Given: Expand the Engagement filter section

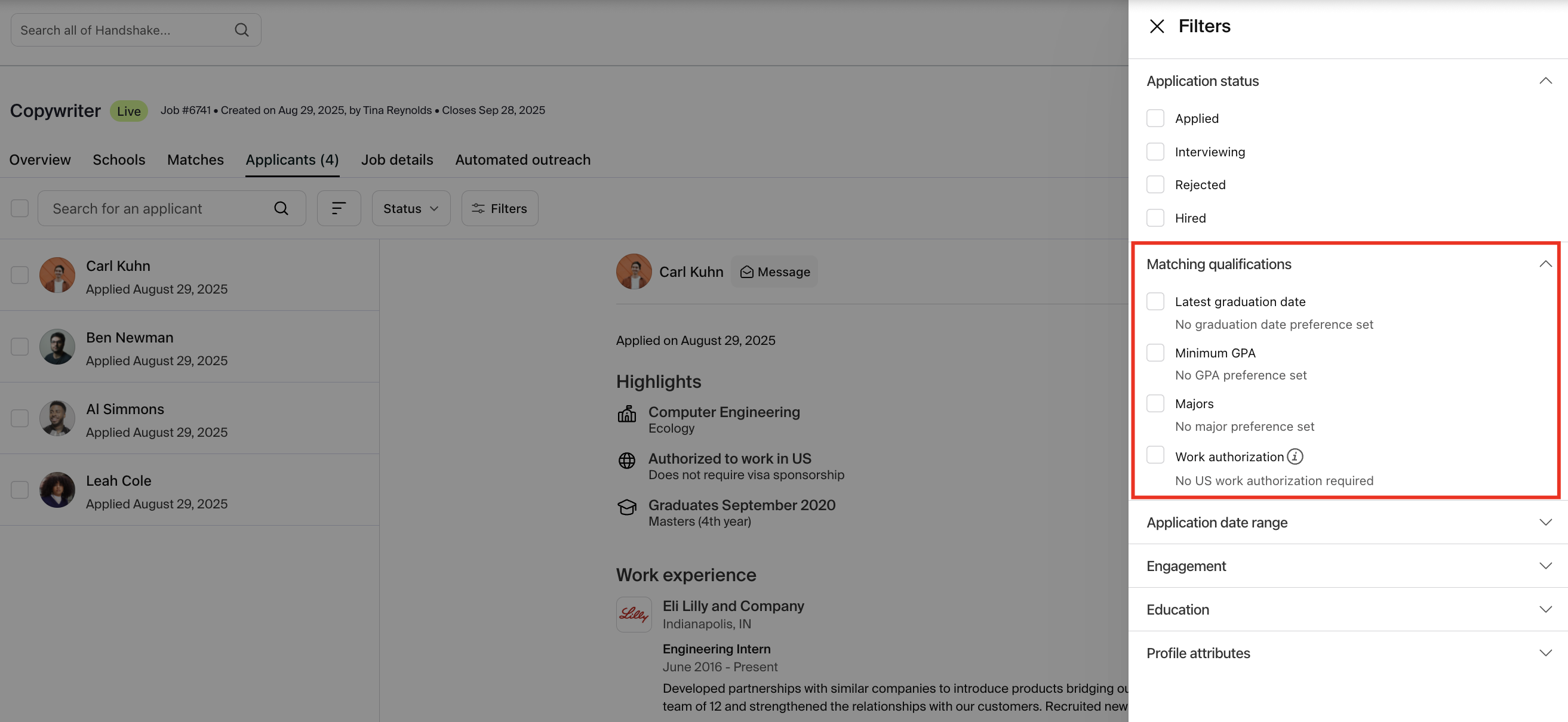Looking at the screenshot, I should pyautogui.click(x=1545, y=566).
